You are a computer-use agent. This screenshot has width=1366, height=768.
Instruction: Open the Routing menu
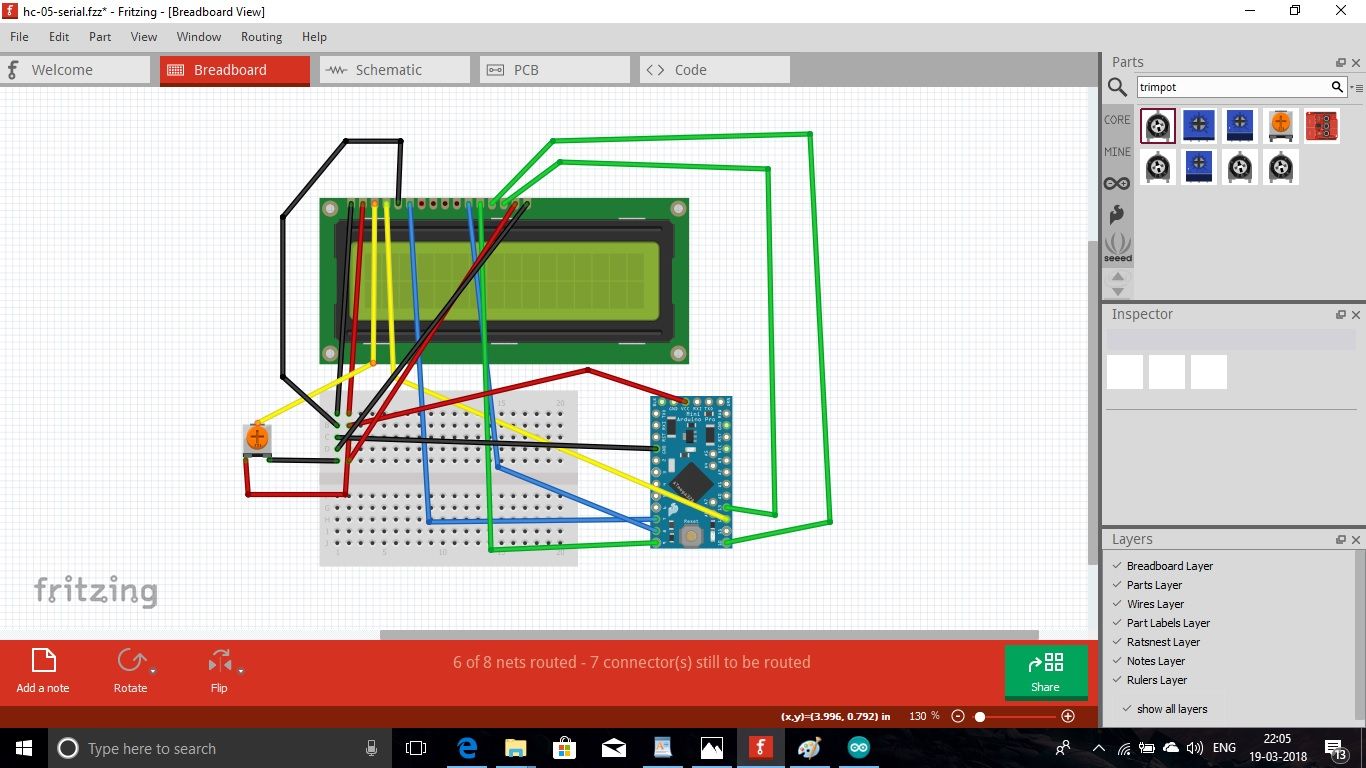pyautogui.click(x=261, y=37)
